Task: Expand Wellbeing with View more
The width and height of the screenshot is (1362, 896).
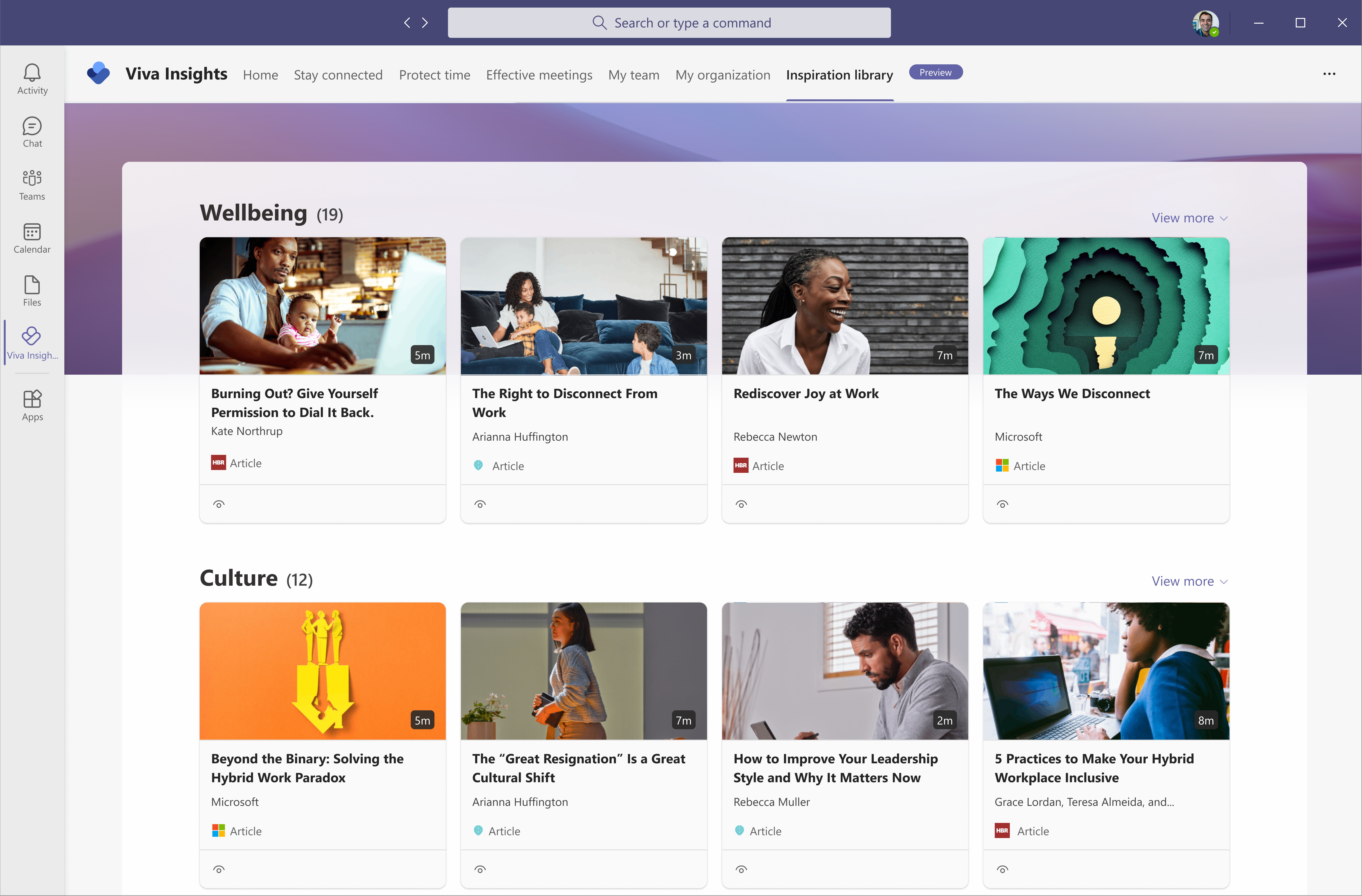Action: click(1189, 218)
